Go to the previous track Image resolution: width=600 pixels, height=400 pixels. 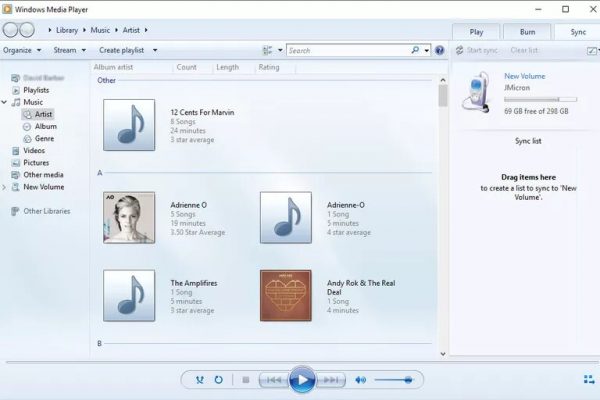pos(274,380)
